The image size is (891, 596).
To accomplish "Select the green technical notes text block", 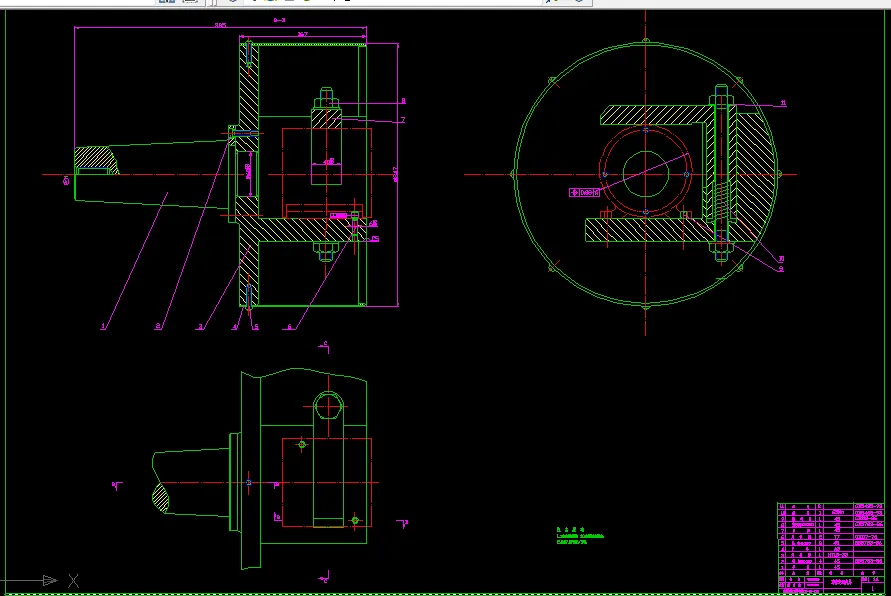I will click(x=580, y=536).
